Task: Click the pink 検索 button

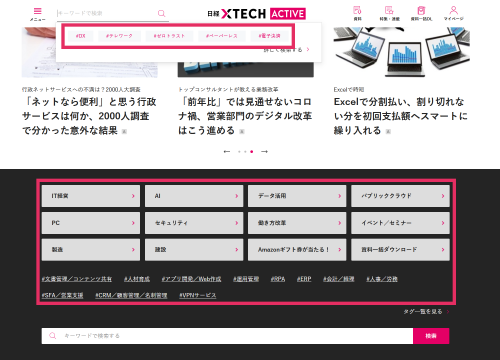Action: click(x=431, y=336)
